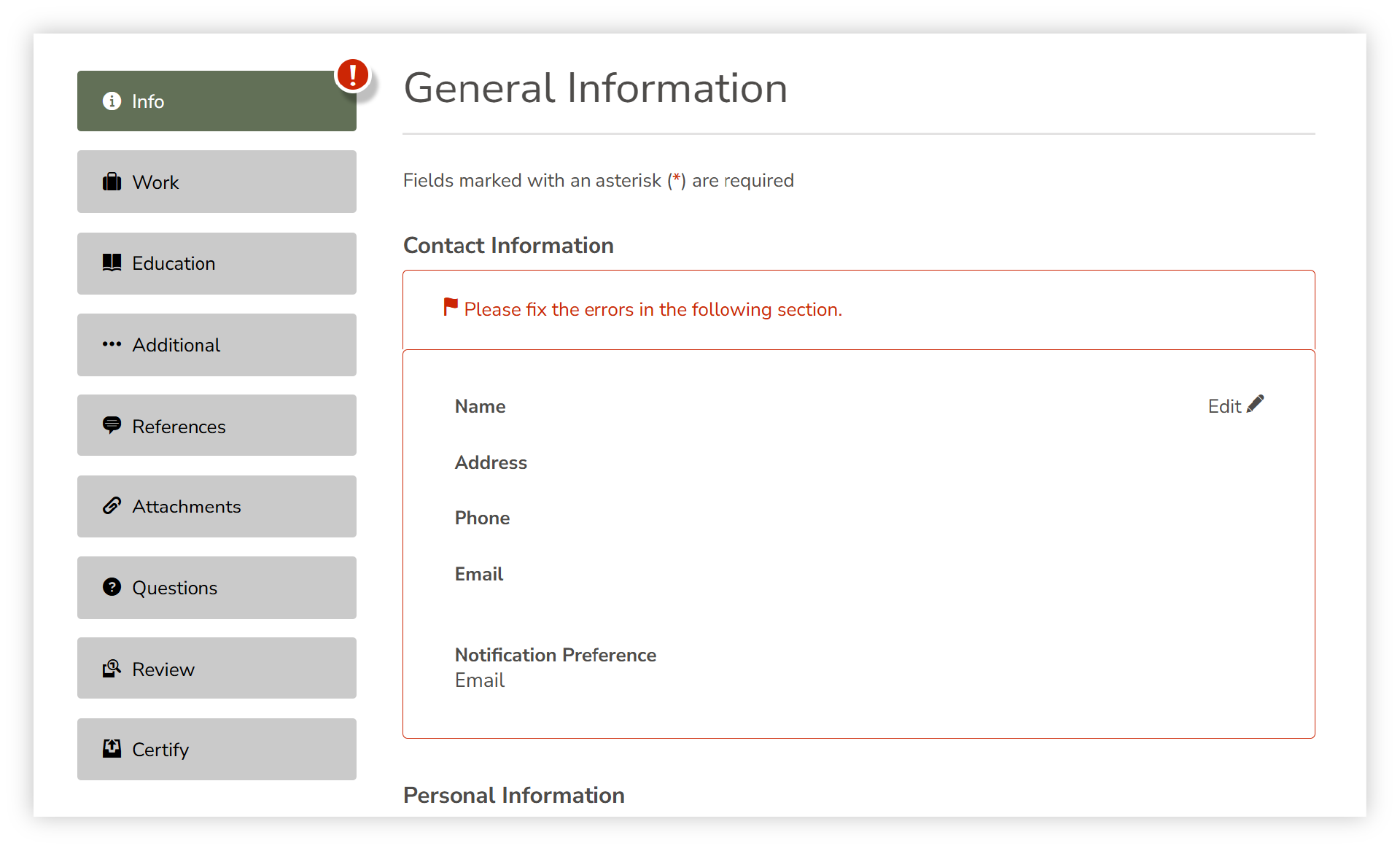Select the Certify step

217,749
